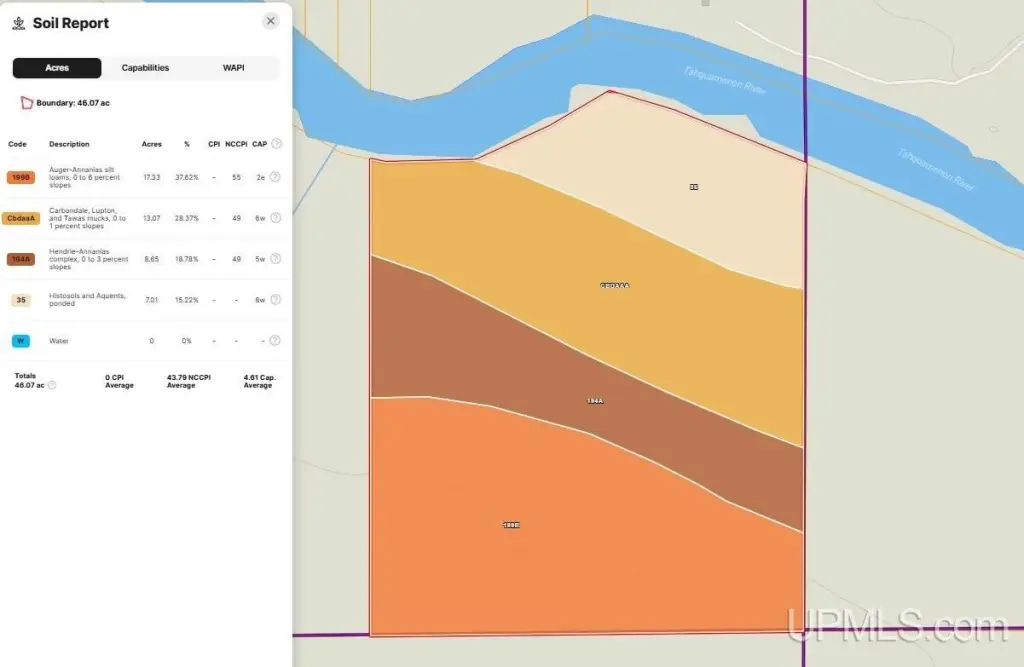Click the CbdaaA code swatch

click(22, 218)
